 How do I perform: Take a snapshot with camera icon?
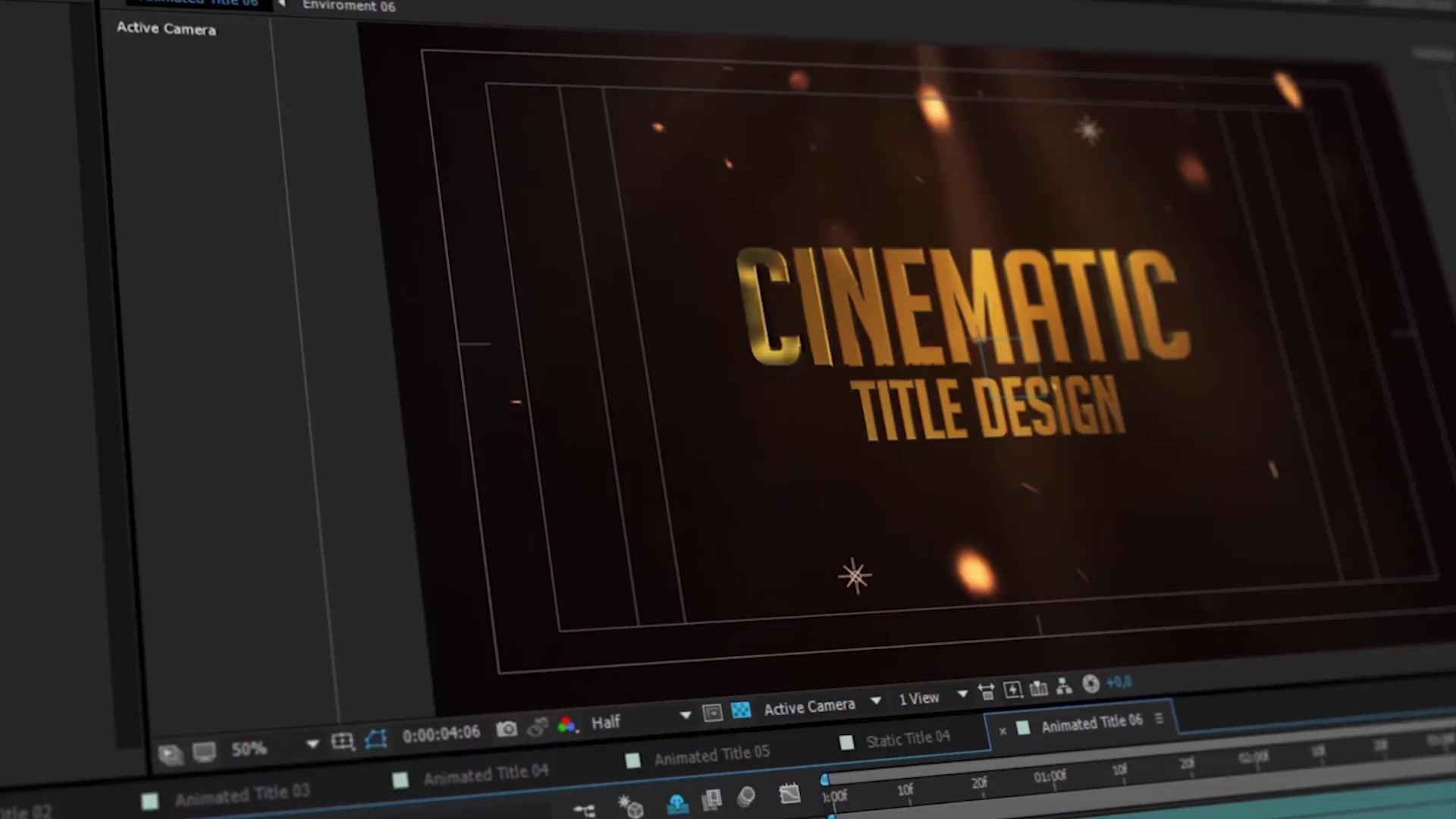pos(507,729)
